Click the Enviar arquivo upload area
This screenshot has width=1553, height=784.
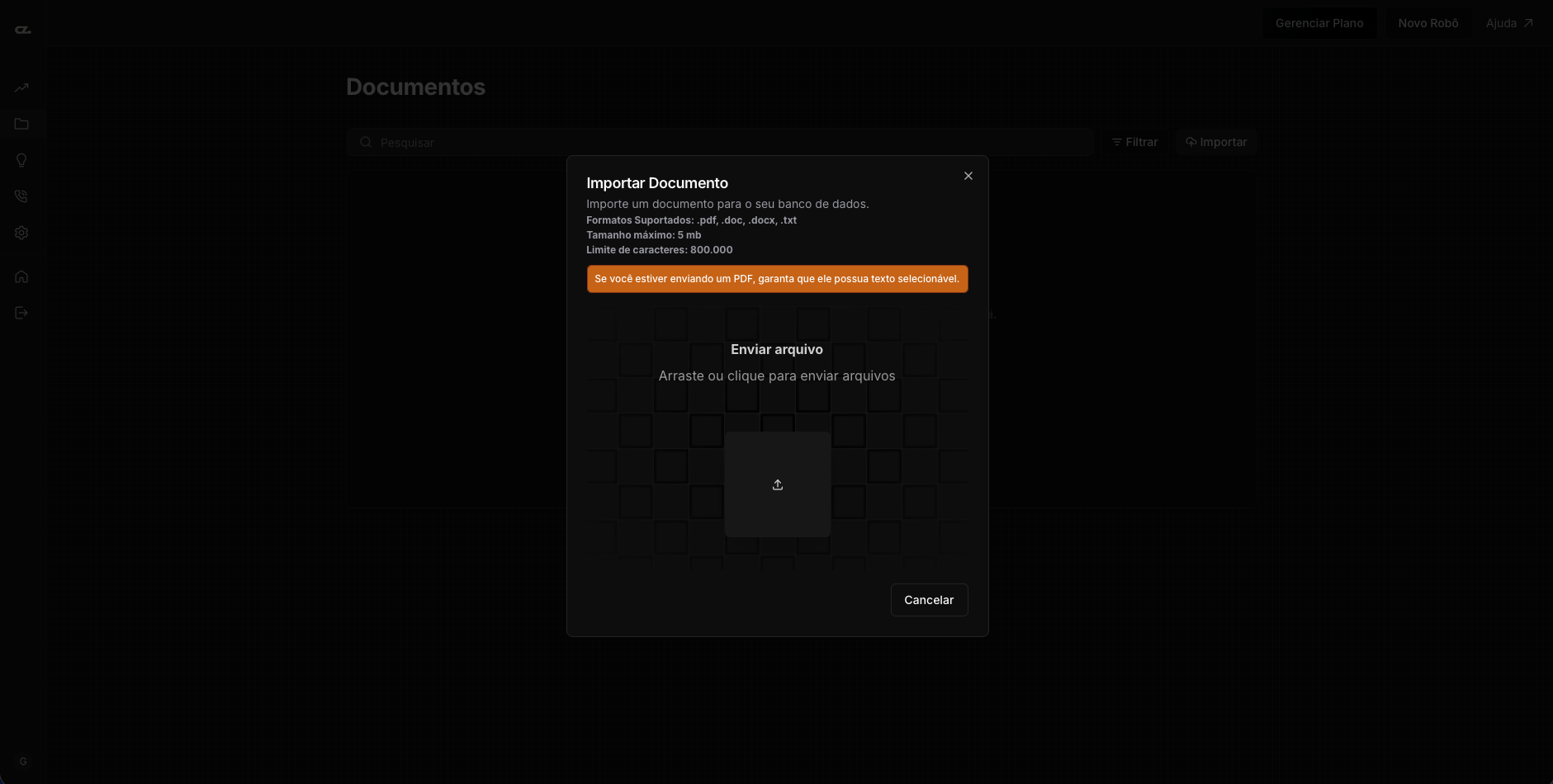(x=776, y=363)
